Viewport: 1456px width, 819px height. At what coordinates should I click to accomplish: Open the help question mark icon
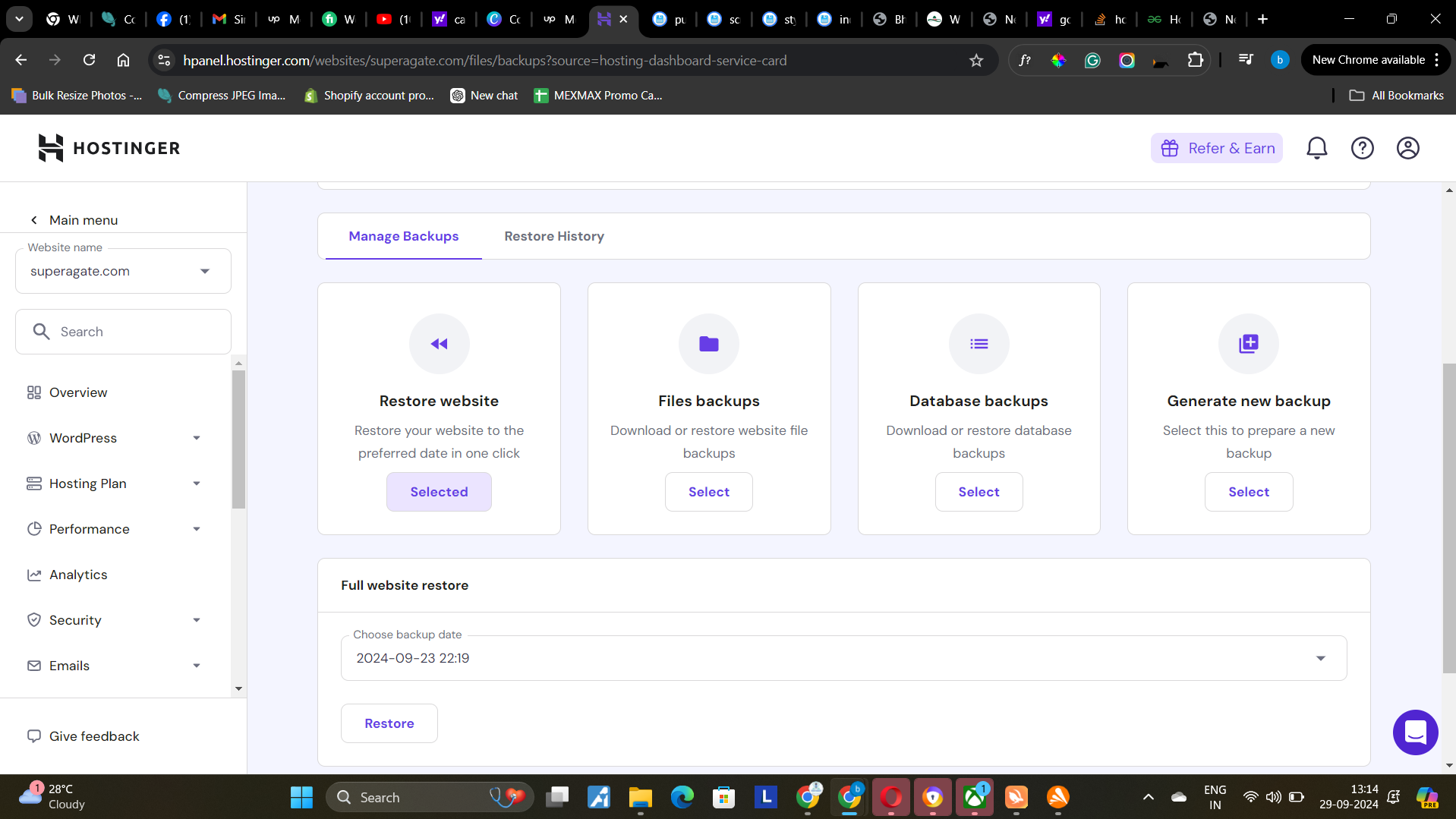pyautogui.click(x=1362, y=148)
